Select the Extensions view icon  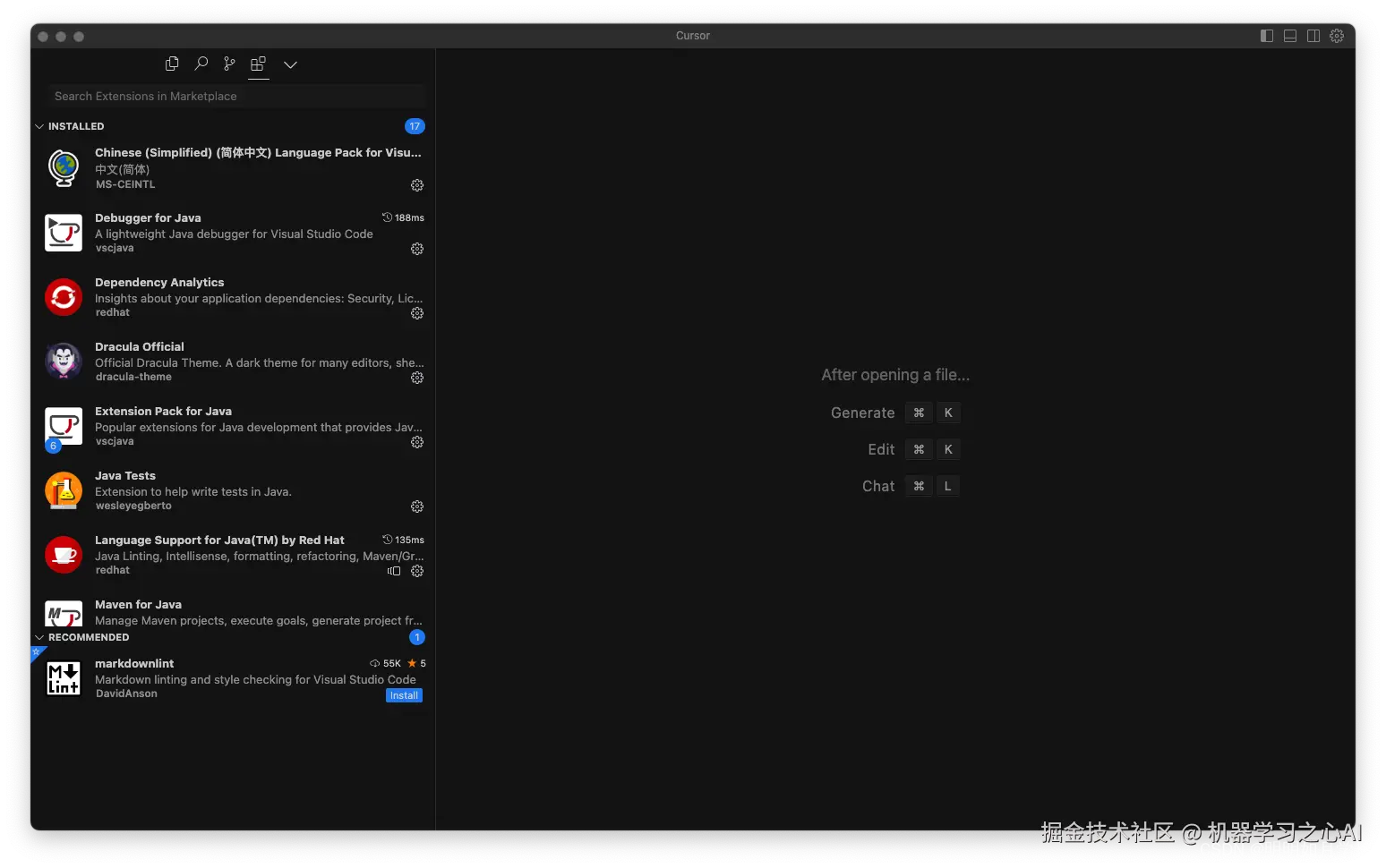pyautogui.click(x=259, y=64)
